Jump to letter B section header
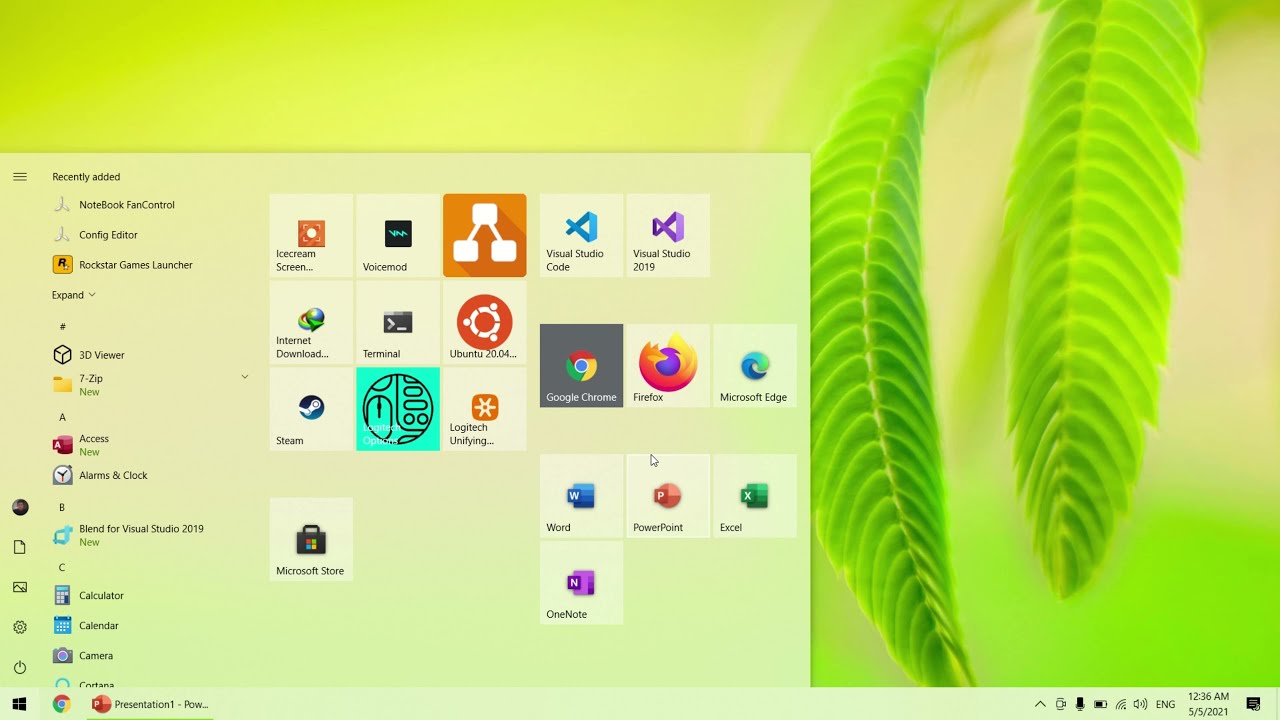 coord(62,507)
